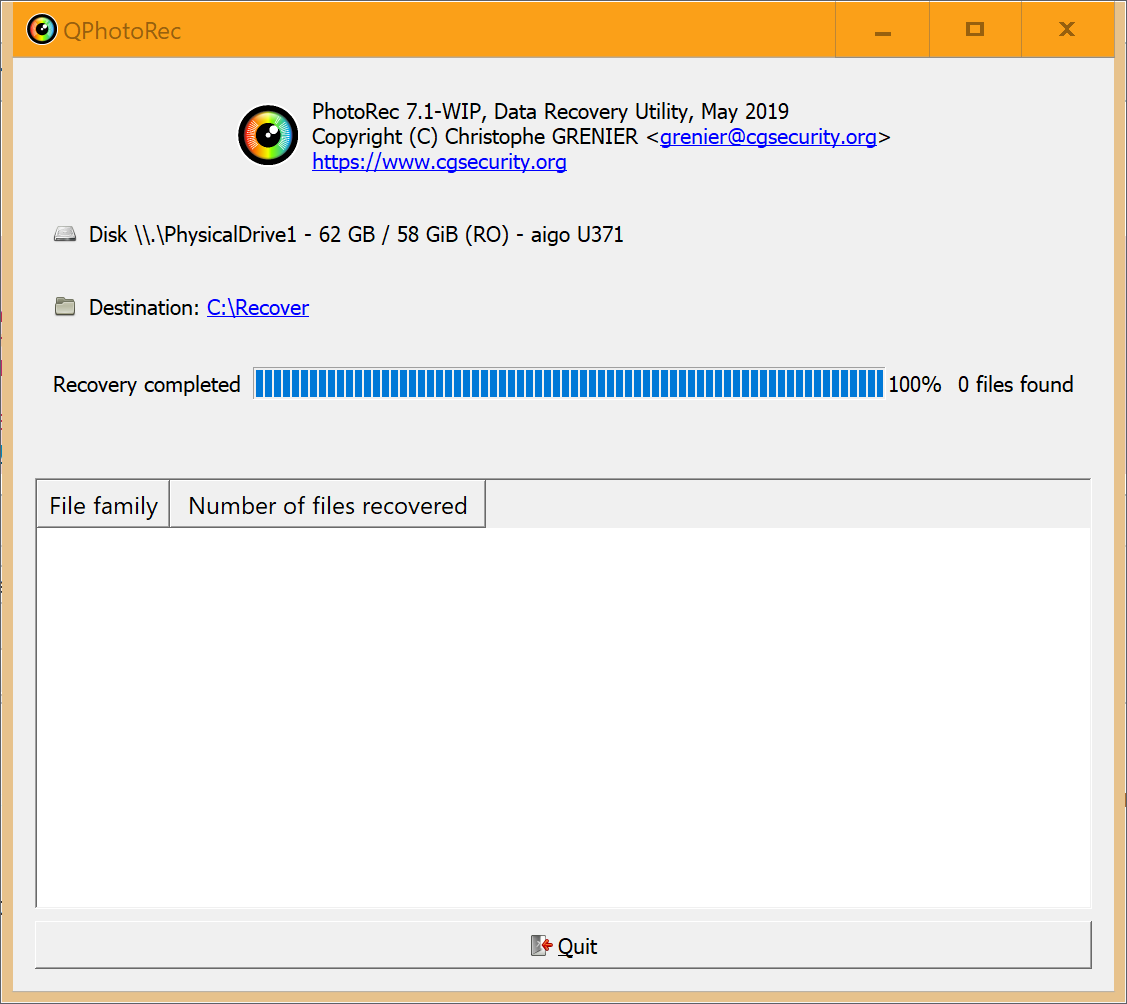
Task: Click the "Recovery completed" status label
Action: tap(147, 385)
